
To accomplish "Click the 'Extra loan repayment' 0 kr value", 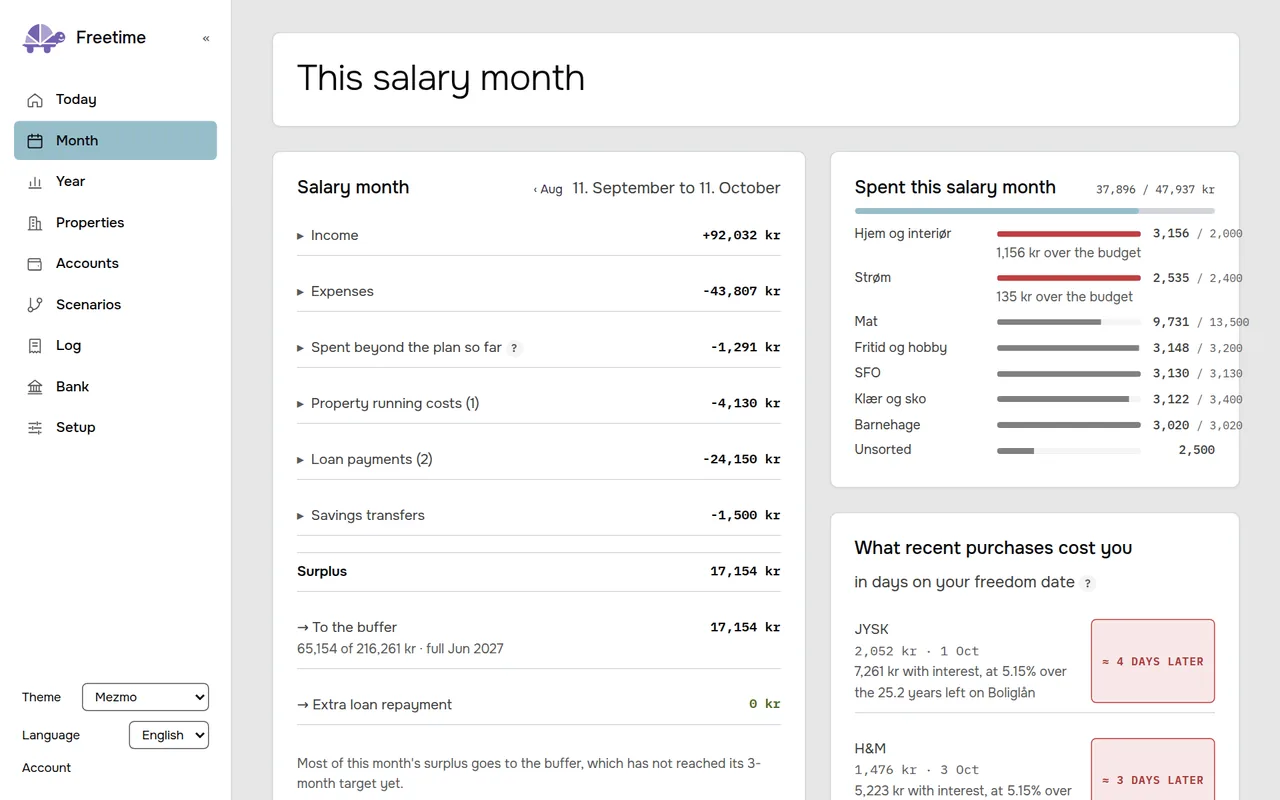I will click(x=765, y=704).
